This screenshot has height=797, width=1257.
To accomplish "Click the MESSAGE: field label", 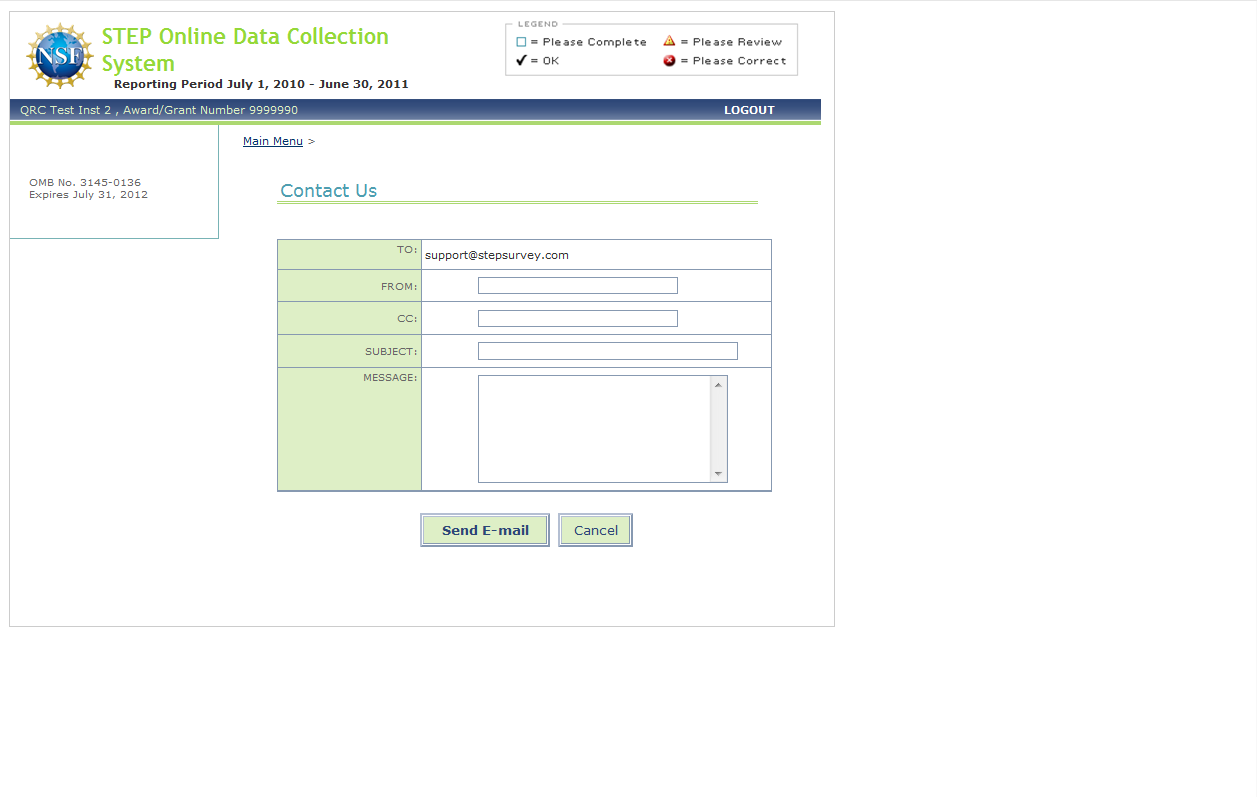I will [x=390, y=378].
